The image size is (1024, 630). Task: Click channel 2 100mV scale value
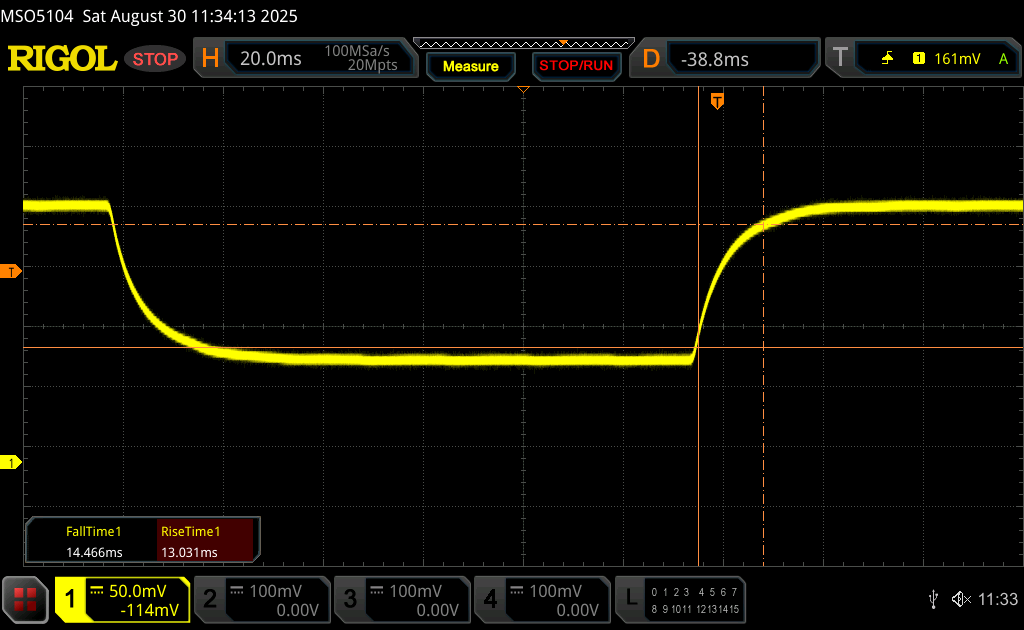click(276, 591)
